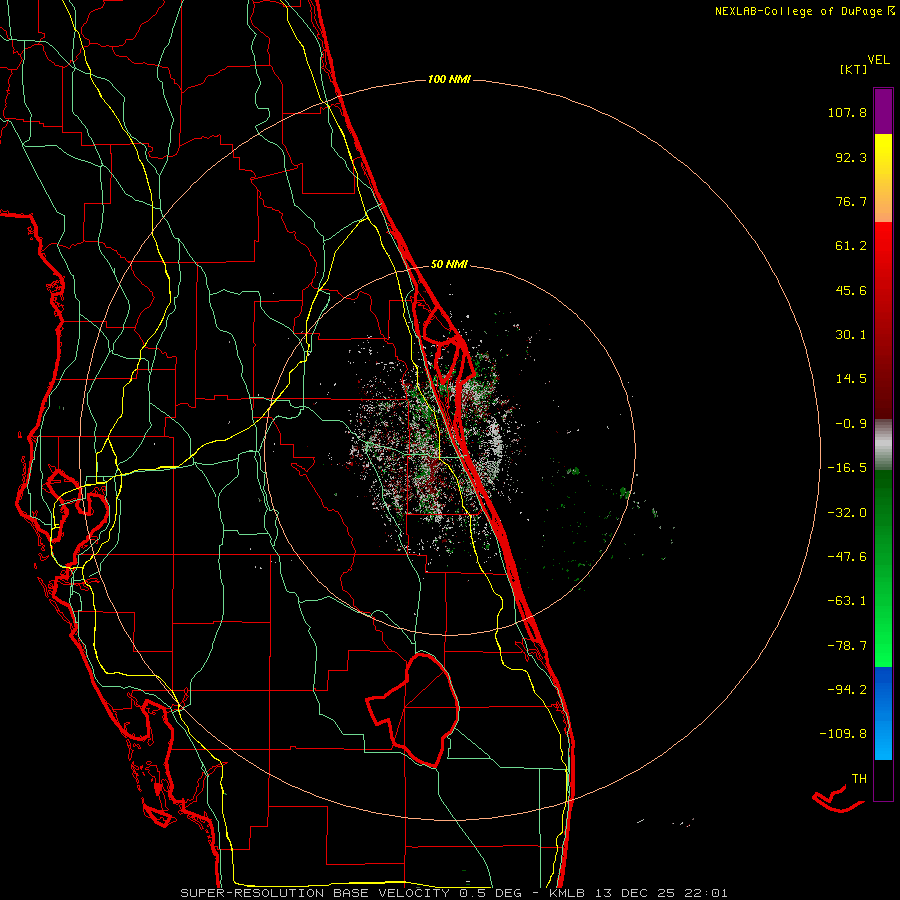Click the [KT] units label
The image size is (900, 900).
[x=853, y=69]
